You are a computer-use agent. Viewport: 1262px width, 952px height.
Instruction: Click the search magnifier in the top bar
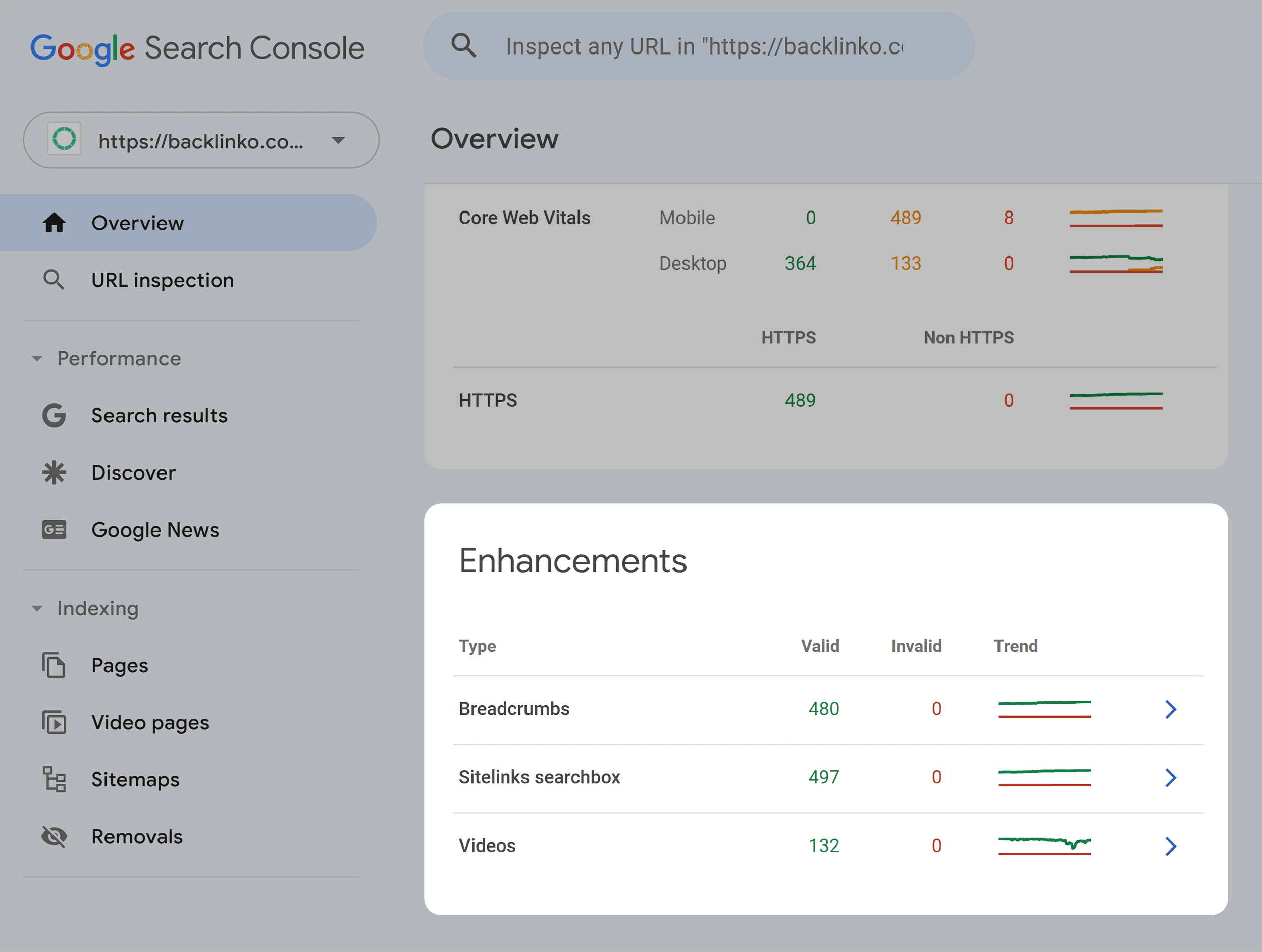tap(464, 45)
